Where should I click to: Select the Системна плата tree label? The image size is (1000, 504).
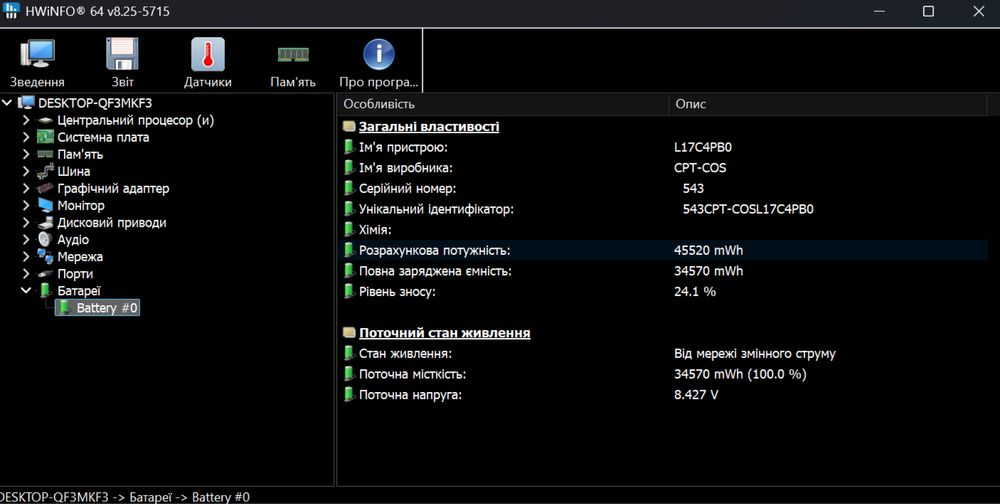click(x=103, y=137)
